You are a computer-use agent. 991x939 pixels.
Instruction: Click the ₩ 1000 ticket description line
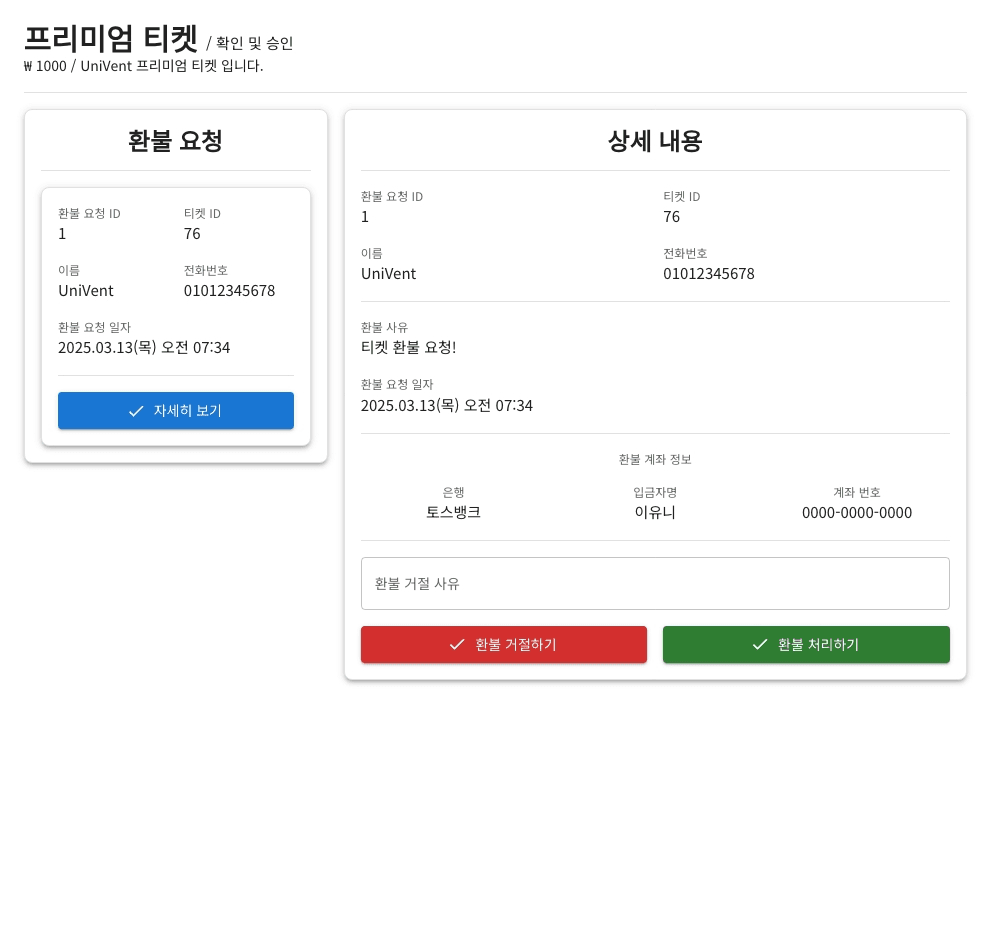click(x=143, y=66)
